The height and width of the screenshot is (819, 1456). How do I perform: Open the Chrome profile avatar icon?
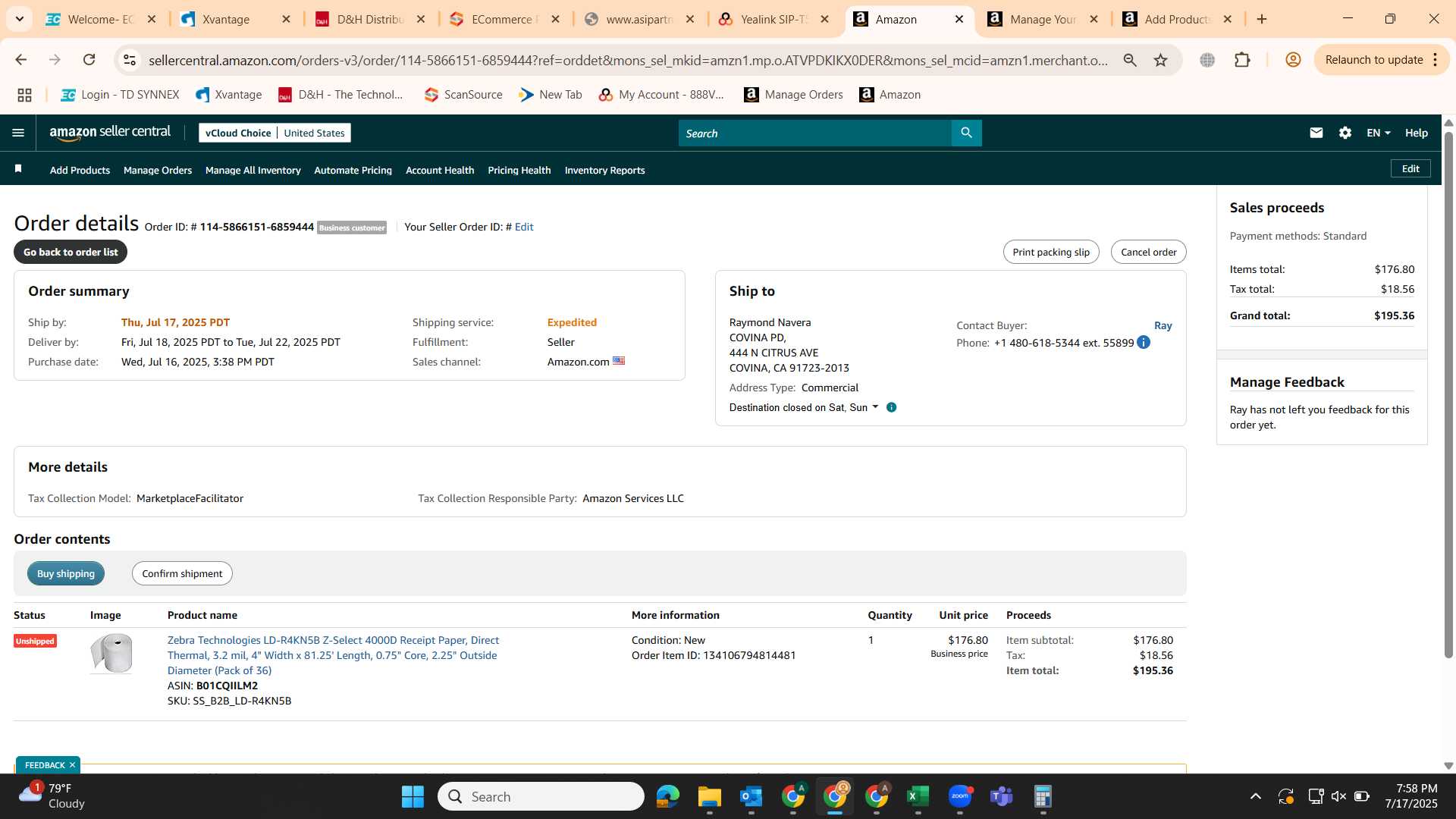point(1293,60)
